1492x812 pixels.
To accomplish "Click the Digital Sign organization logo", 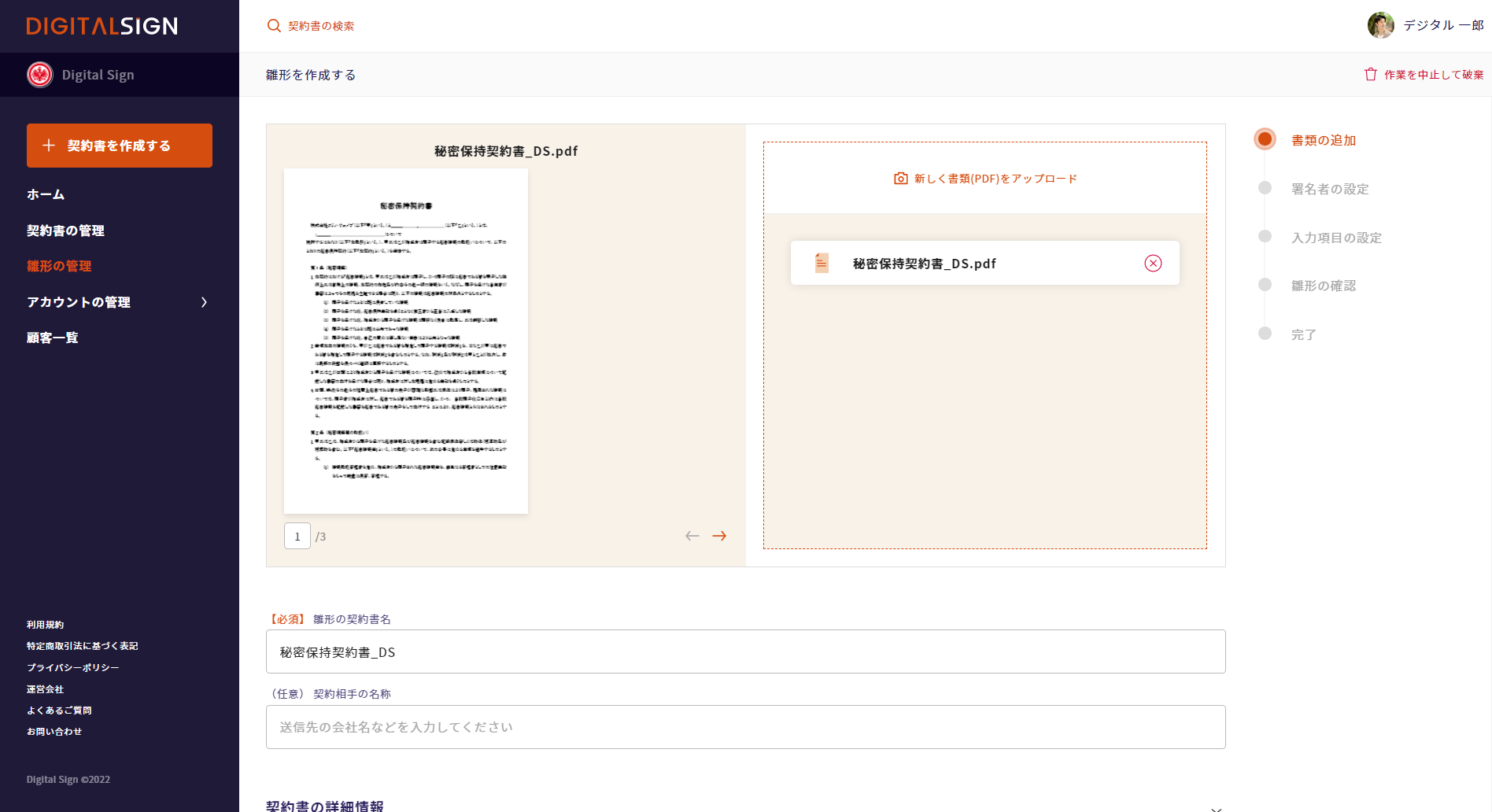I will click(x=40, y=75).
